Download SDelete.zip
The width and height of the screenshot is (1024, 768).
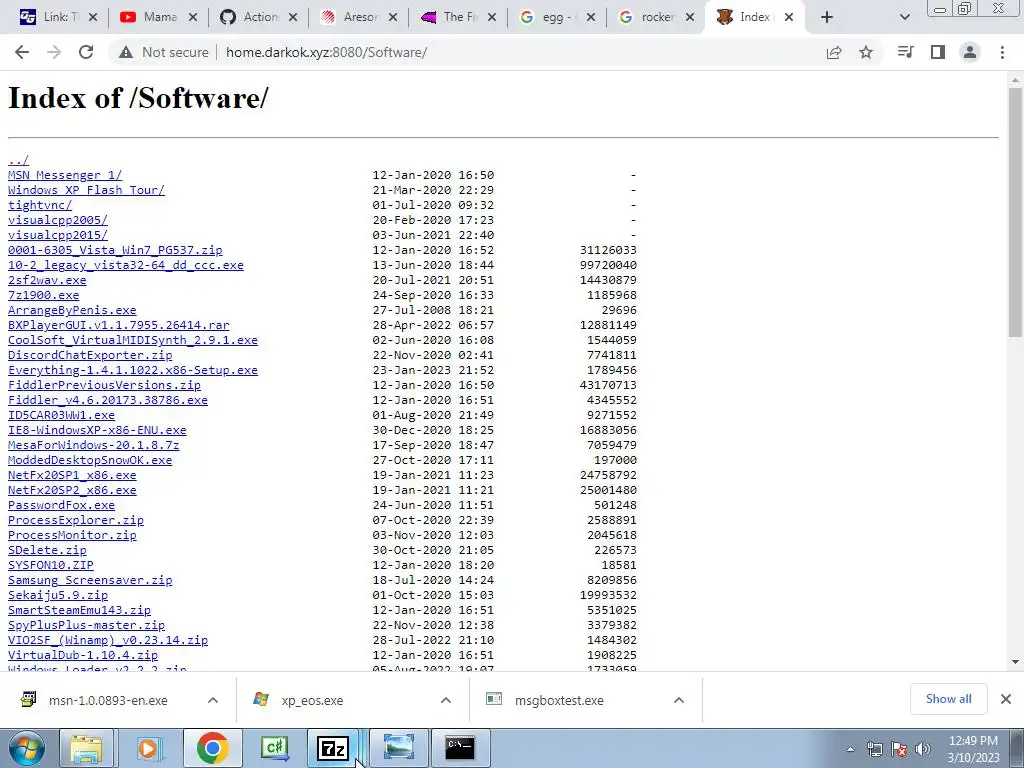click(47, 551)
